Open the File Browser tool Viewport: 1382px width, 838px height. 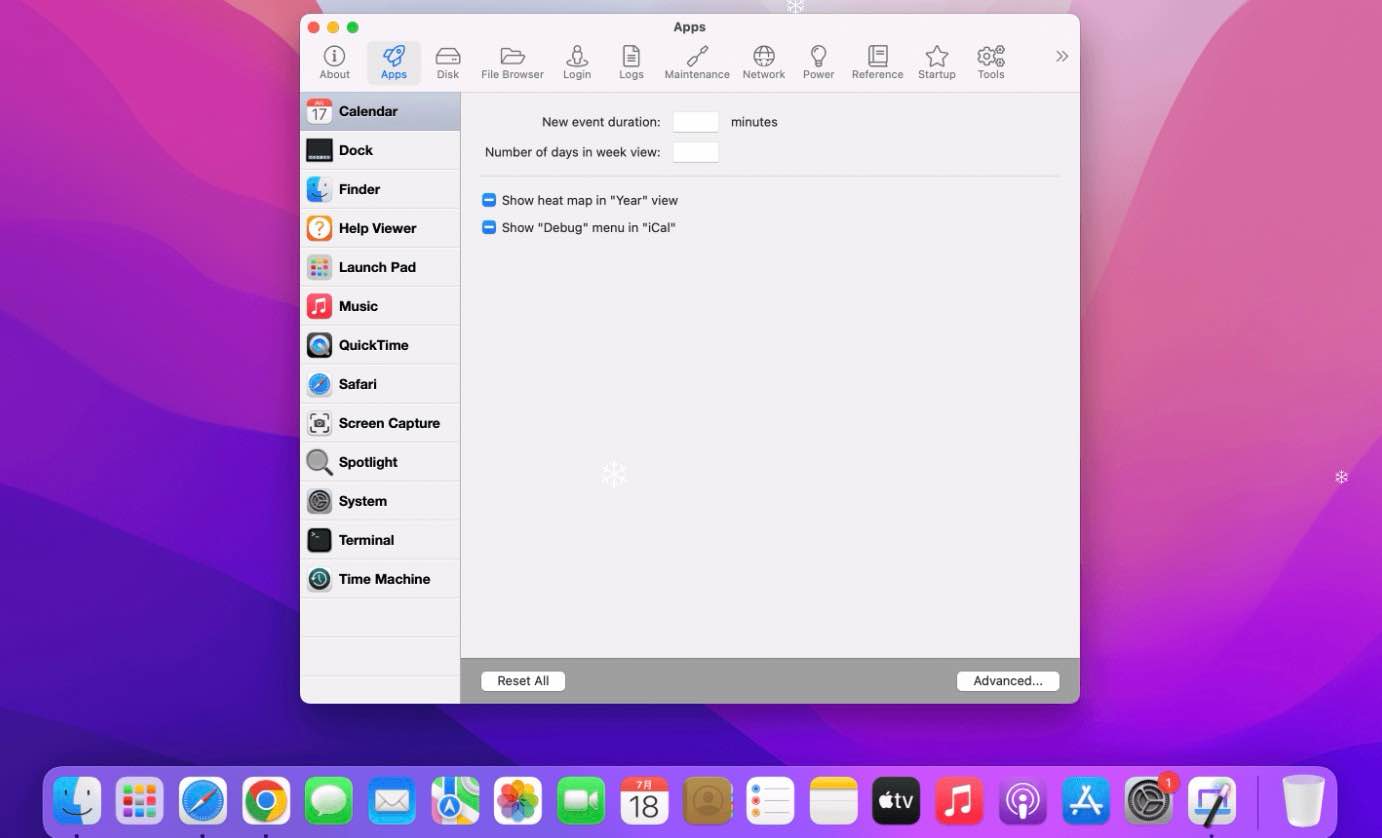512,62
